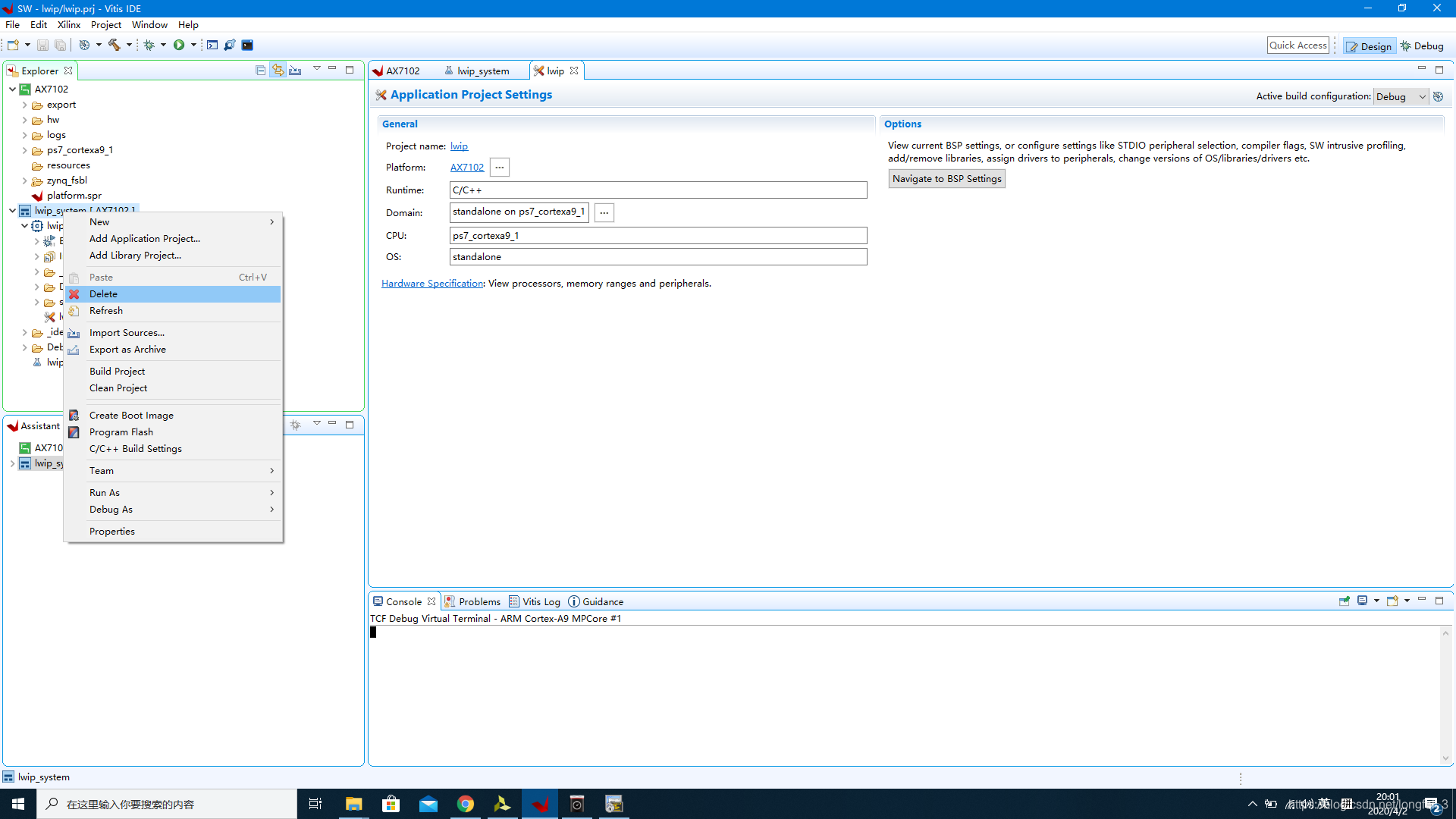Toggle Link with Editor in Explorer
Viewport: 1456px width, 819px height.
(278, 70)
